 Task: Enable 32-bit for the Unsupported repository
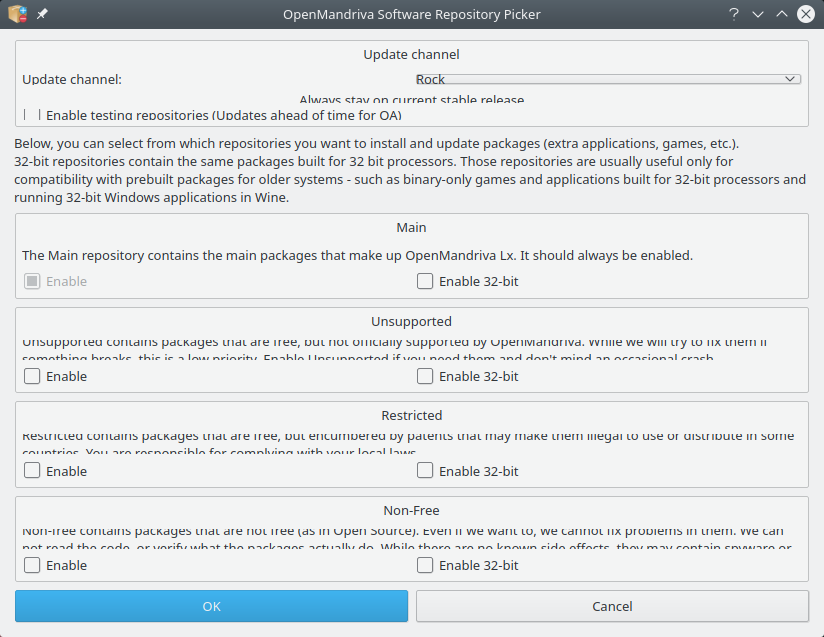click(x=425, y=376)
